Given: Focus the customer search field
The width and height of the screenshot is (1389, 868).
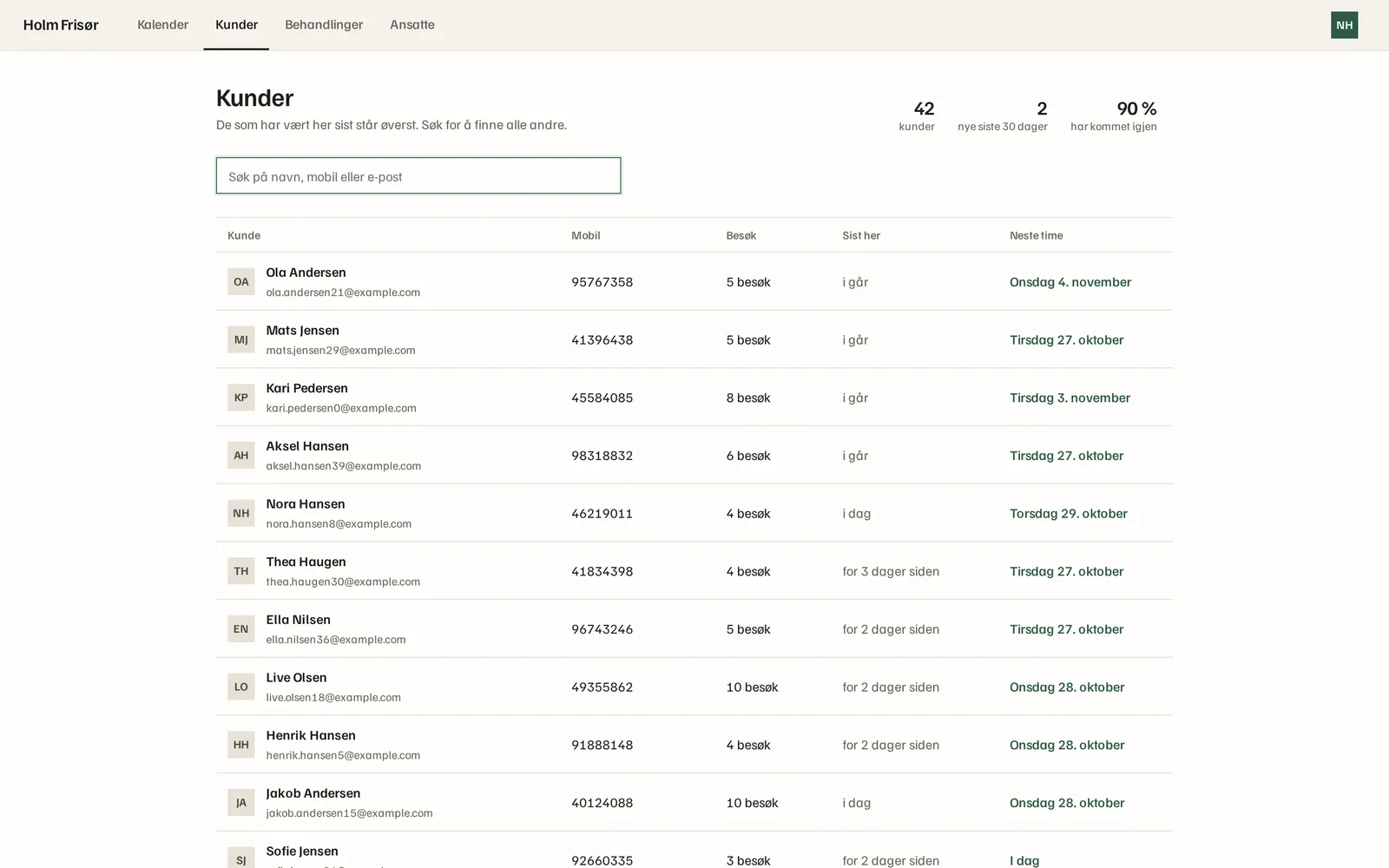Looking at the screenshot, I should pos(418,175).
